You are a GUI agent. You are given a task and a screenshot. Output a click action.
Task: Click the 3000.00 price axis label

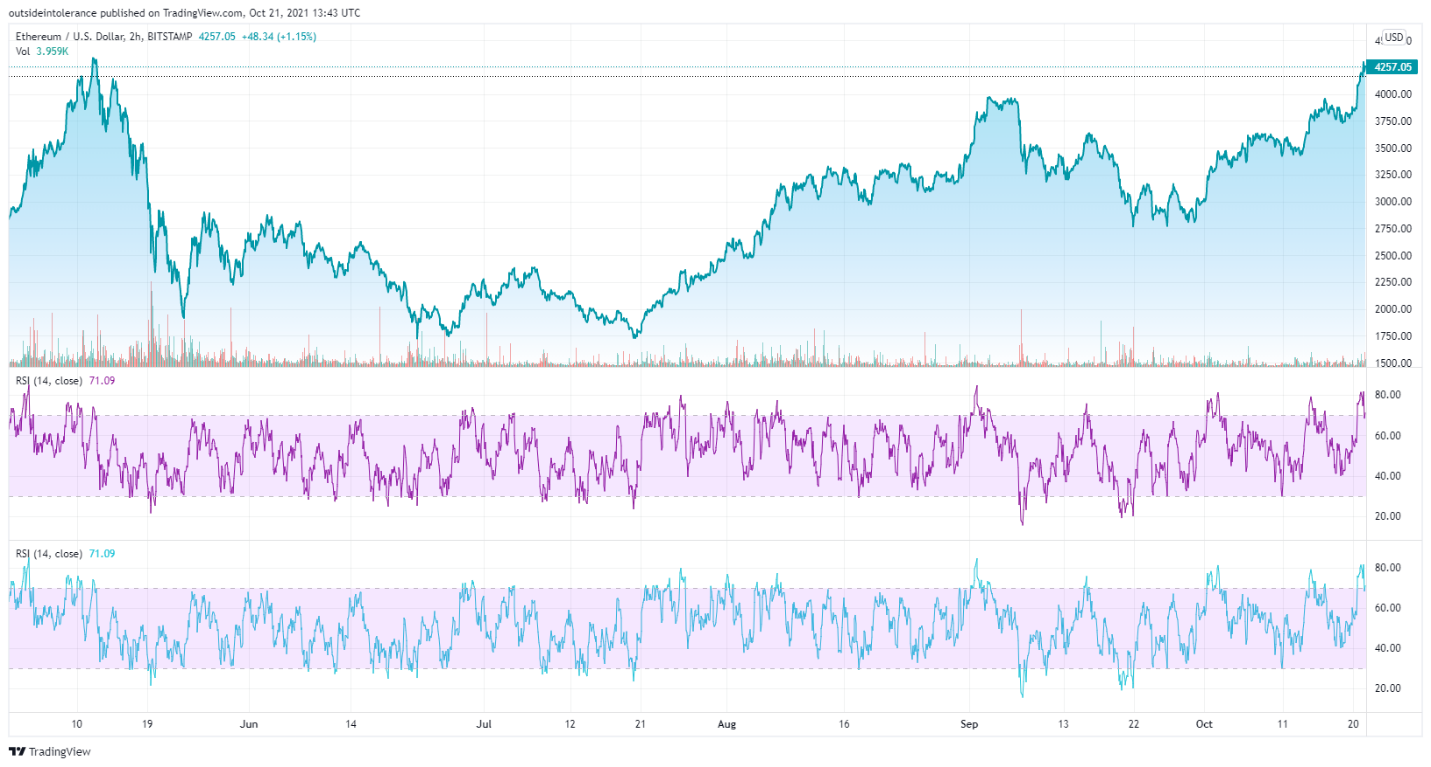1393,201
